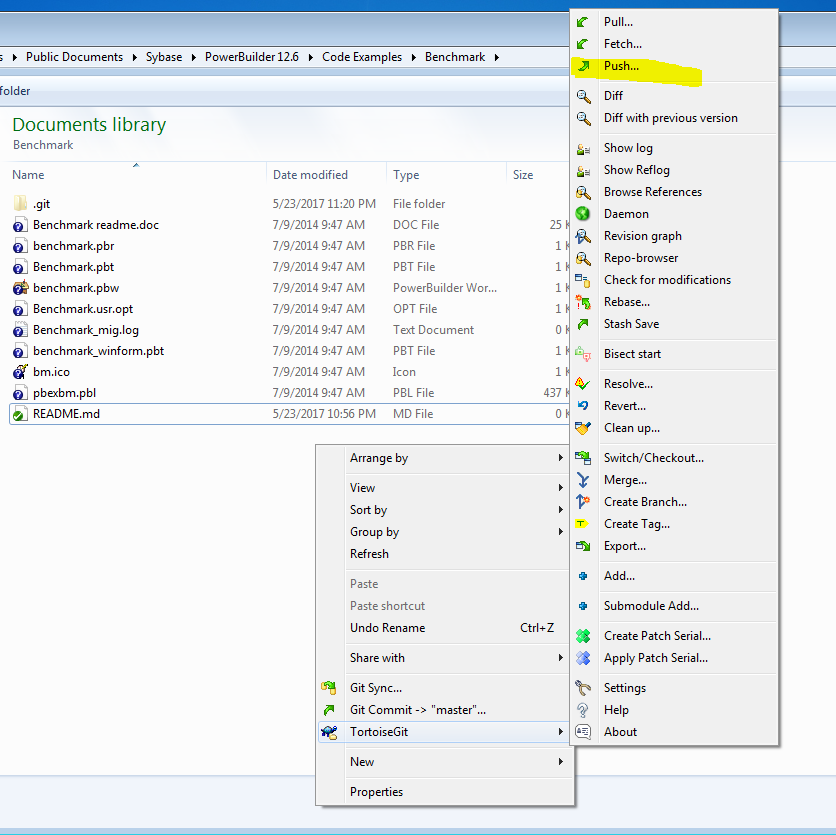The height and width of the screenshot is (835, 836).
Task: Click the Fetch arrow icon
Action: [583, 44]
